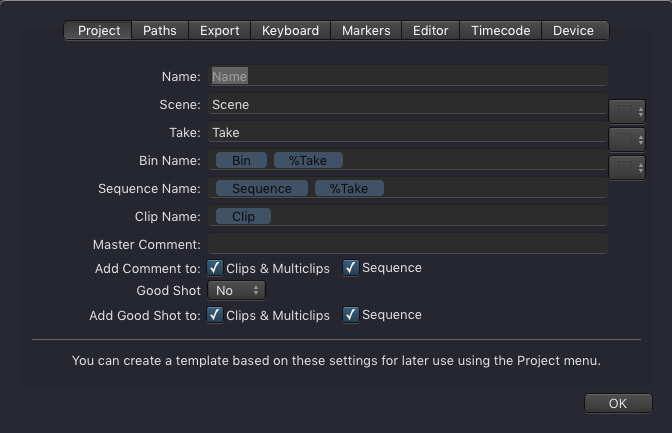Screen dimensions: 672x433
Task: Click the Take text field
Action: (x=408, y=132)
